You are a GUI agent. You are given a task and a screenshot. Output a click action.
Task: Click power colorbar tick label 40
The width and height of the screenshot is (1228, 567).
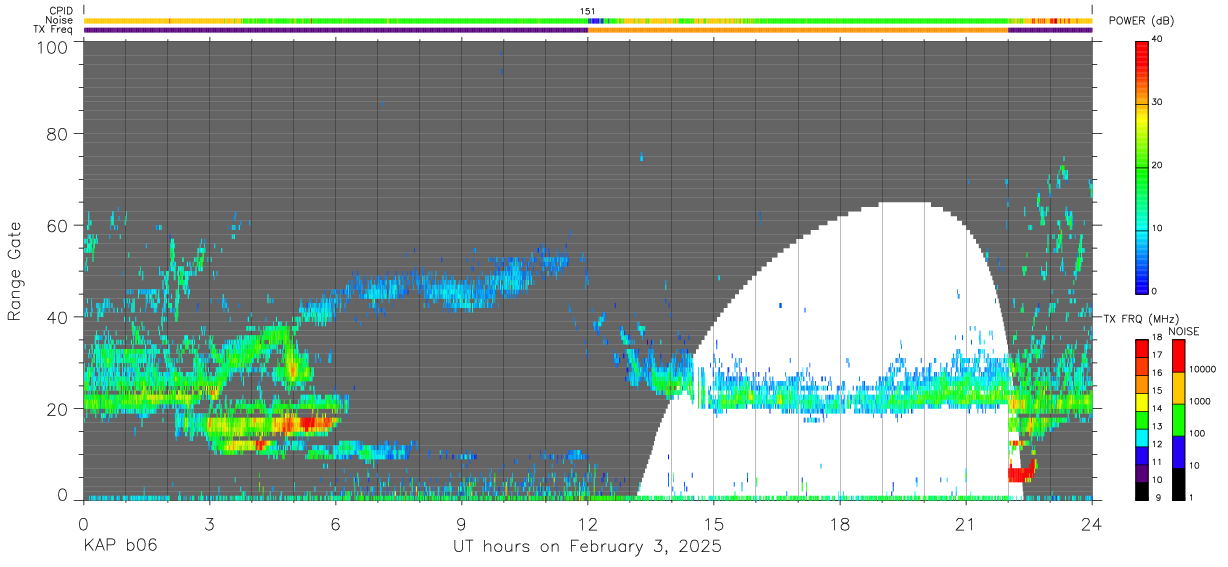click(x=1158, y=40)
